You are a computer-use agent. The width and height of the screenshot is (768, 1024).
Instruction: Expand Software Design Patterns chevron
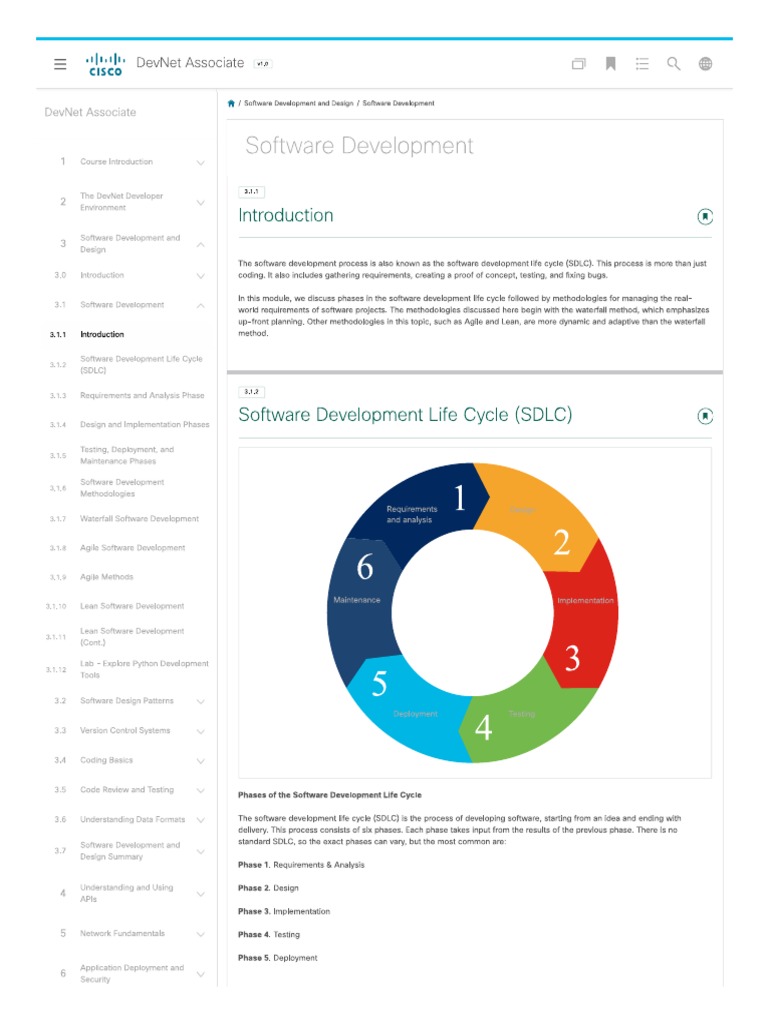[200, 701]
